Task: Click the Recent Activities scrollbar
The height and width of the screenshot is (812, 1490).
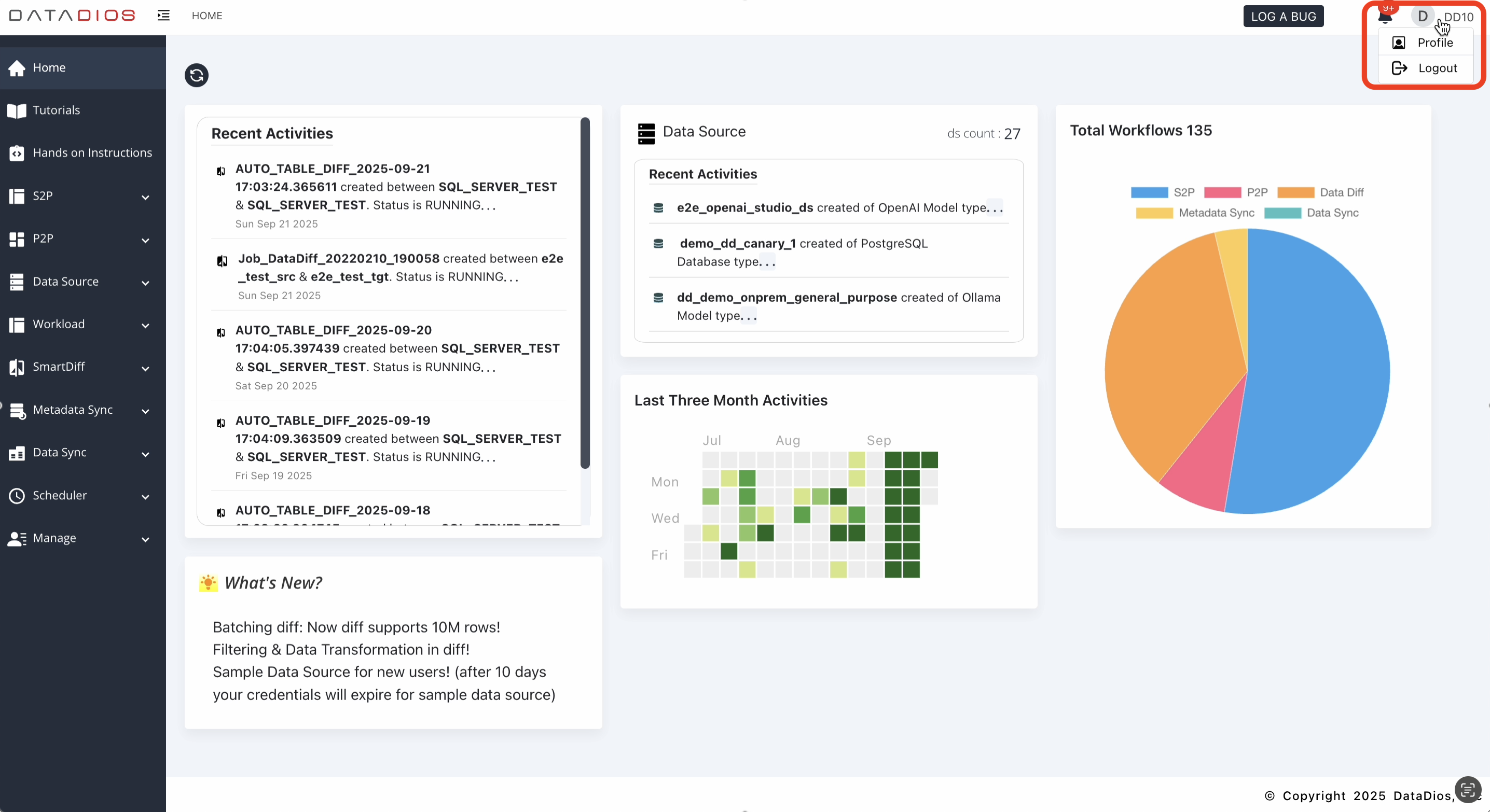Action: click(585, 292)
